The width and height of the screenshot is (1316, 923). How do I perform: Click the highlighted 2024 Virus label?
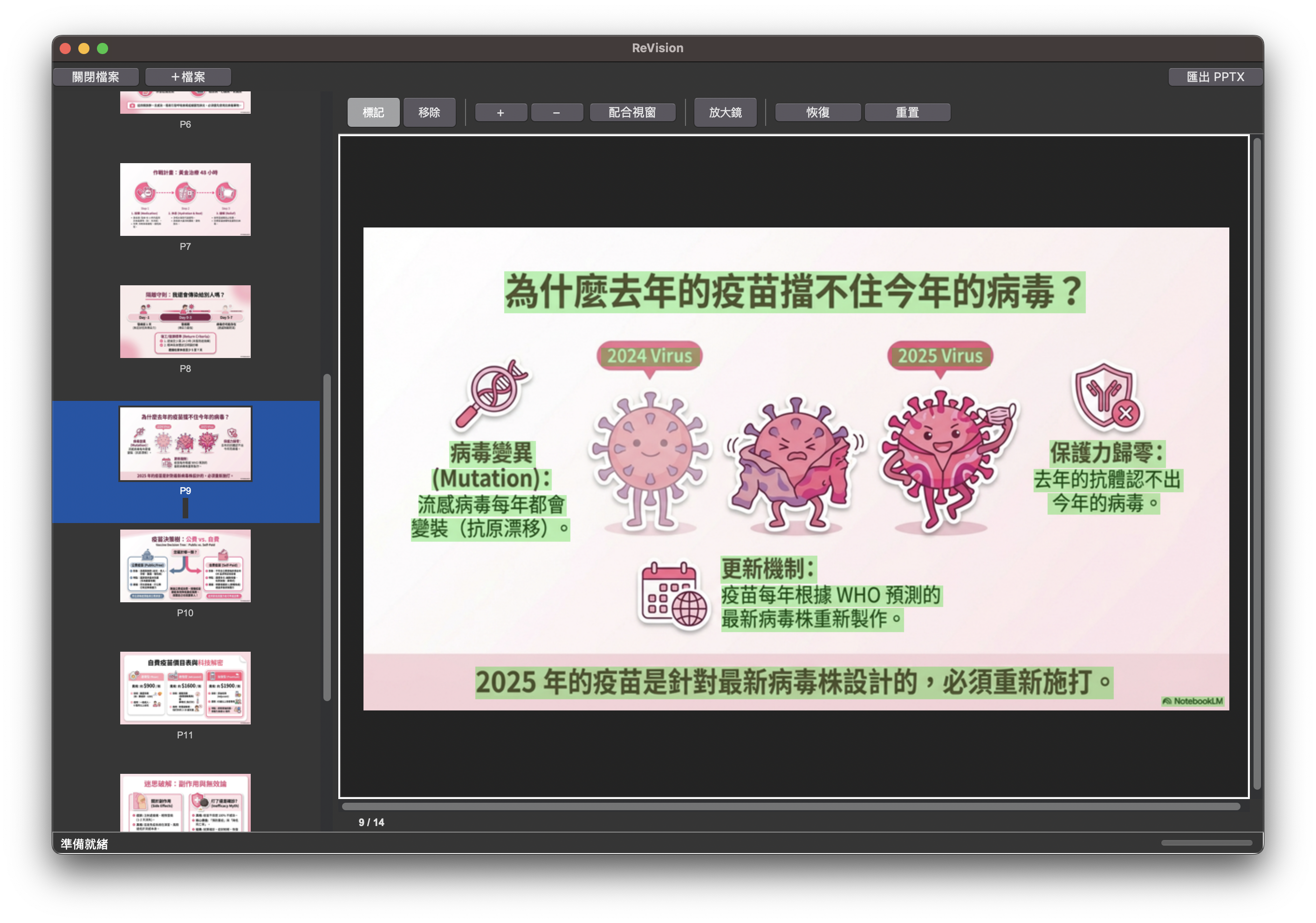(x=650, y=356)
